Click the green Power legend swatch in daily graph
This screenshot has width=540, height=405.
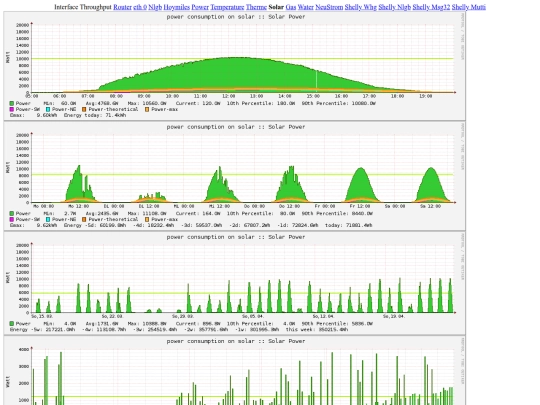coord(12,103)
